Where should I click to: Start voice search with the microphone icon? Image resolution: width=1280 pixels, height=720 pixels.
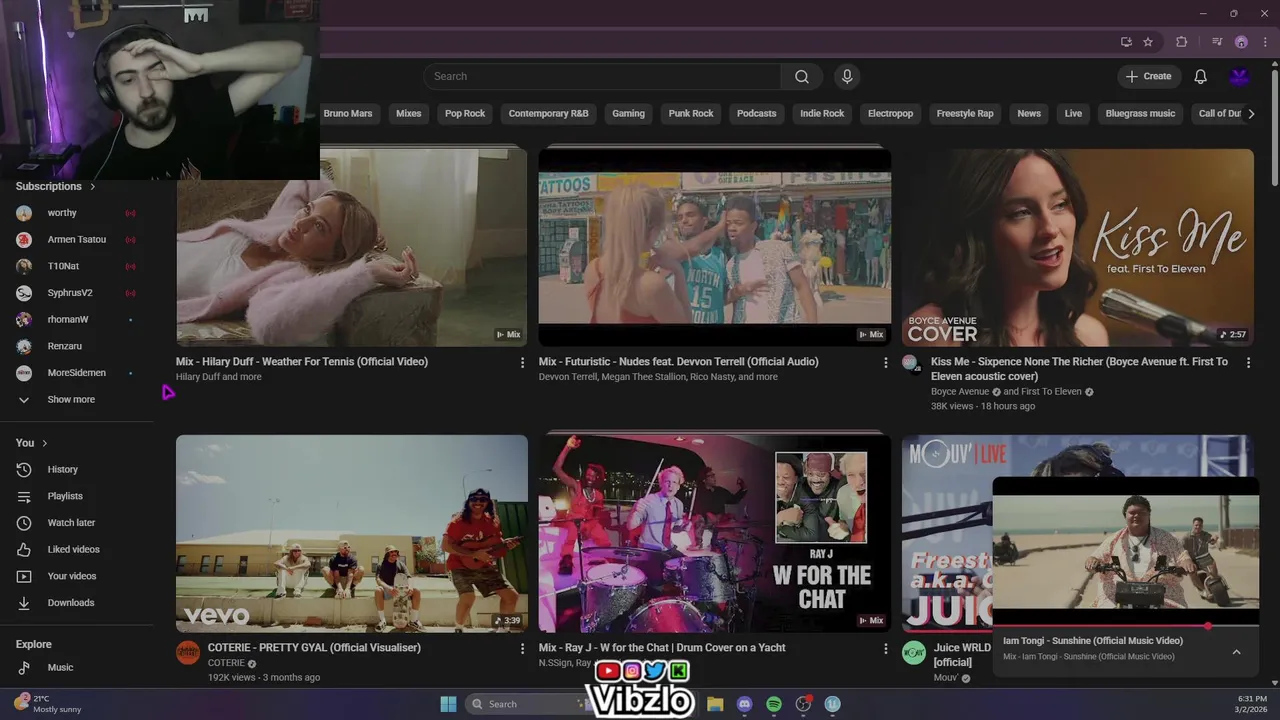pos(847,76)
